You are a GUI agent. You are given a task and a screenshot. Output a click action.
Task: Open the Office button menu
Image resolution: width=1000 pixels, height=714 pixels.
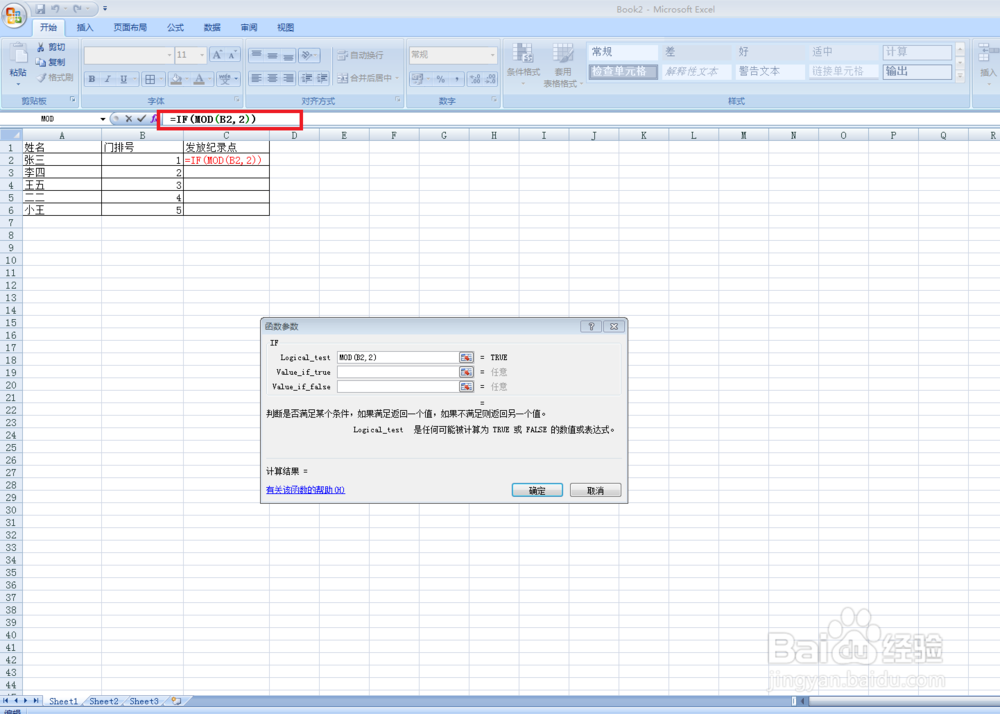(14, 15)
